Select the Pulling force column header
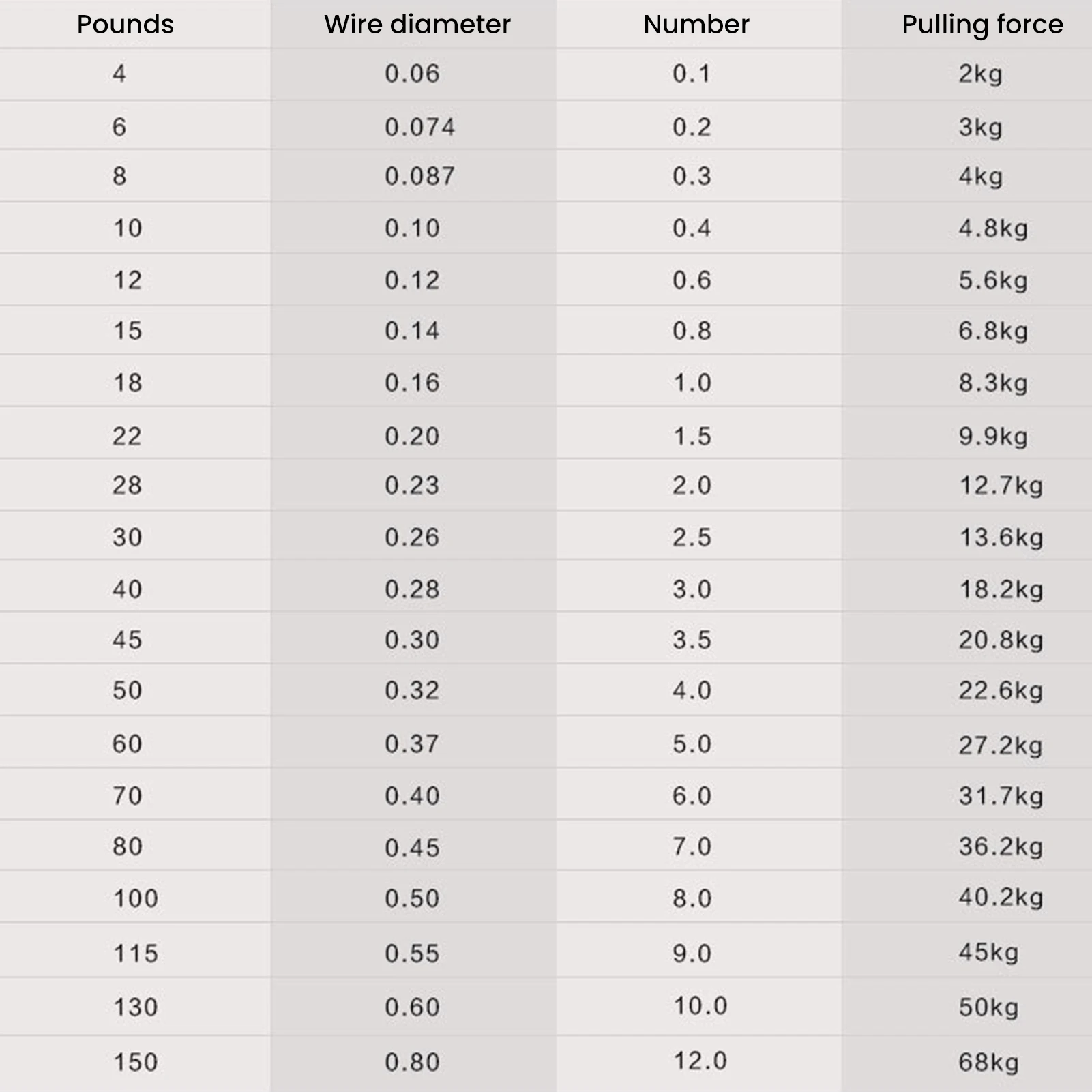The width and height of the screenshot is (1092, 1092). pos(982,25)
